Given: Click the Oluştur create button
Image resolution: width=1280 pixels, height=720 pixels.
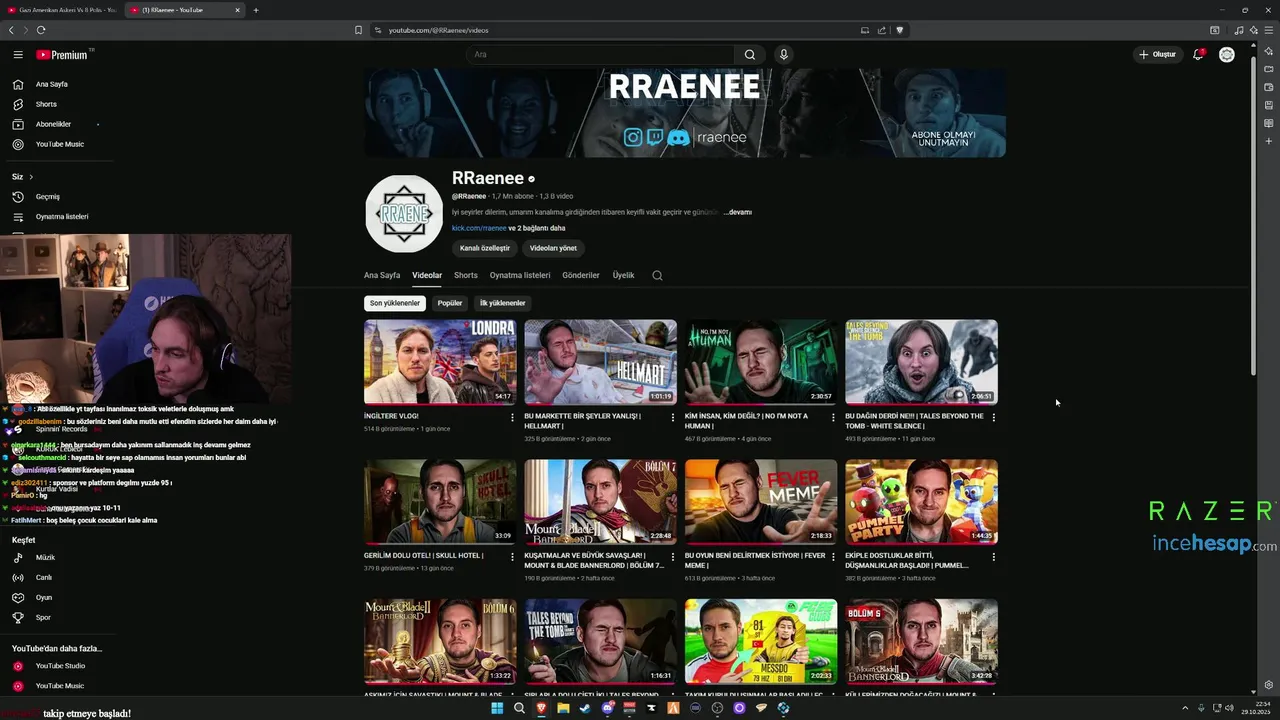Looking at the screenshot, I should tap(1158, 54).
